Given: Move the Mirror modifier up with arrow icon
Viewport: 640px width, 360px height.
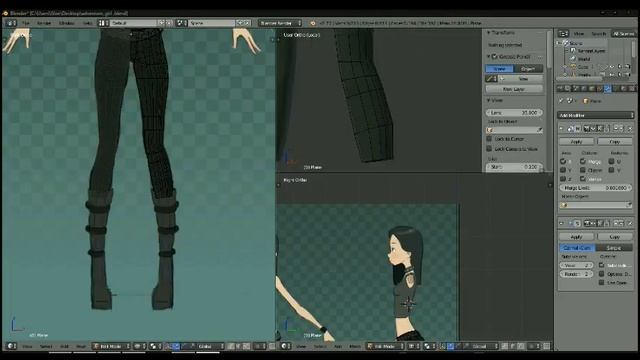Looking at the screenshot, I should (616, 129).
